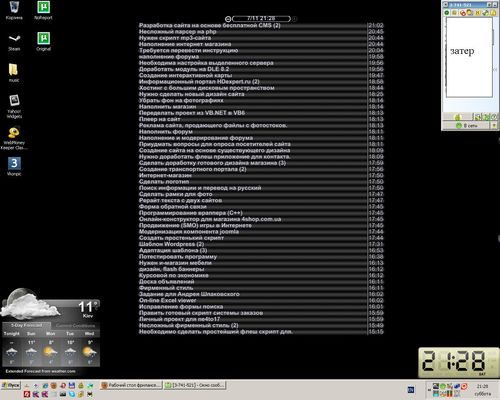Click the Skype icon in quick launch

(x=72, y=394)
